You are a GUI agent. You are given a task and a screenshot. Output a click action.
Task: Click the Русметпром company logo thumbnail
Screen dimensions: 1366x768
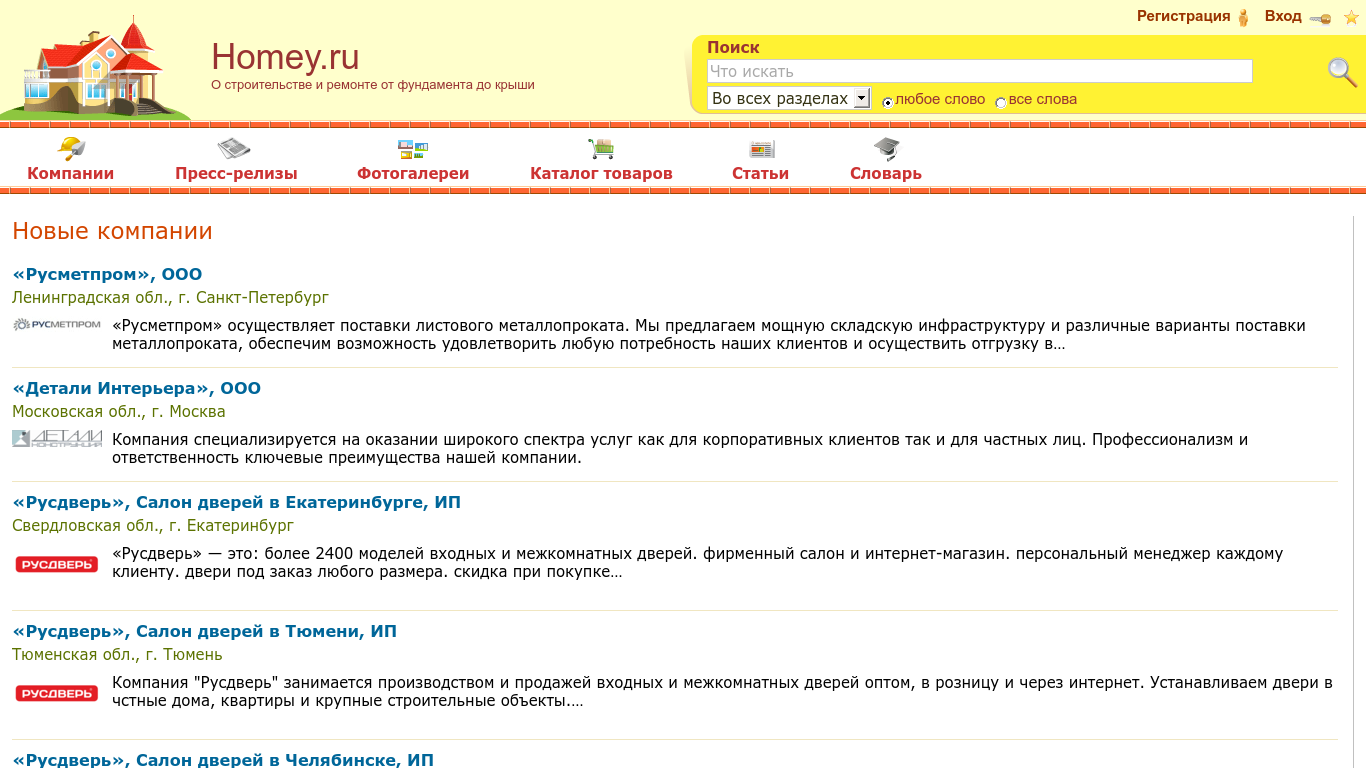[57, 324]
